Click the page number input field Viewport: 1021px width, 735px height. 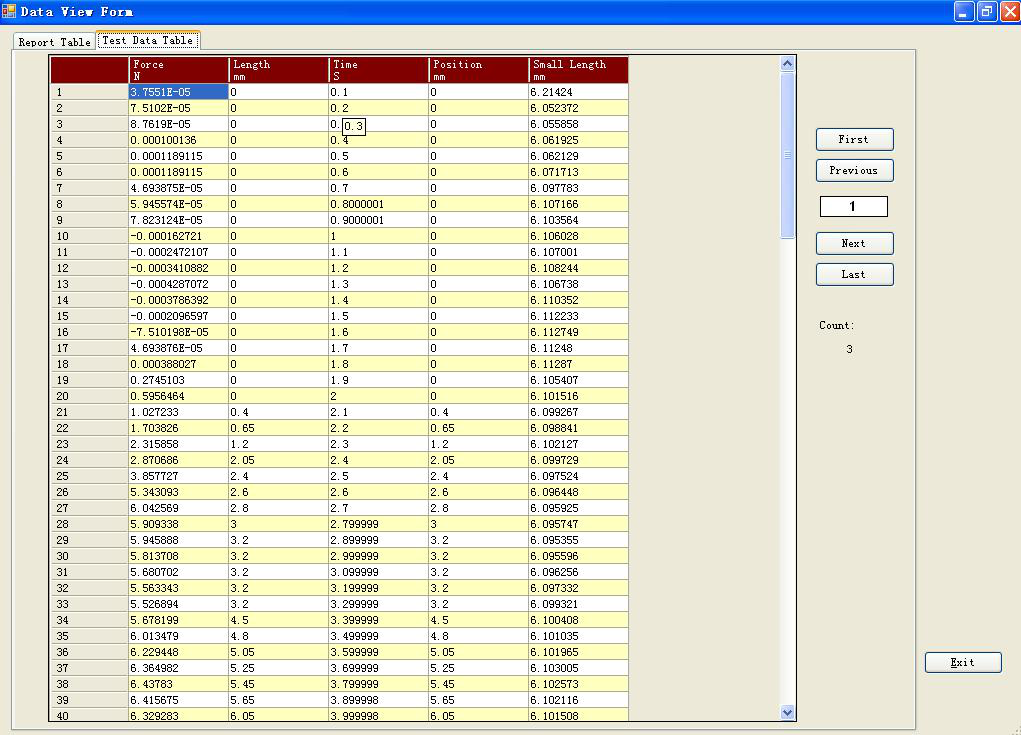(x=853, y=206)
